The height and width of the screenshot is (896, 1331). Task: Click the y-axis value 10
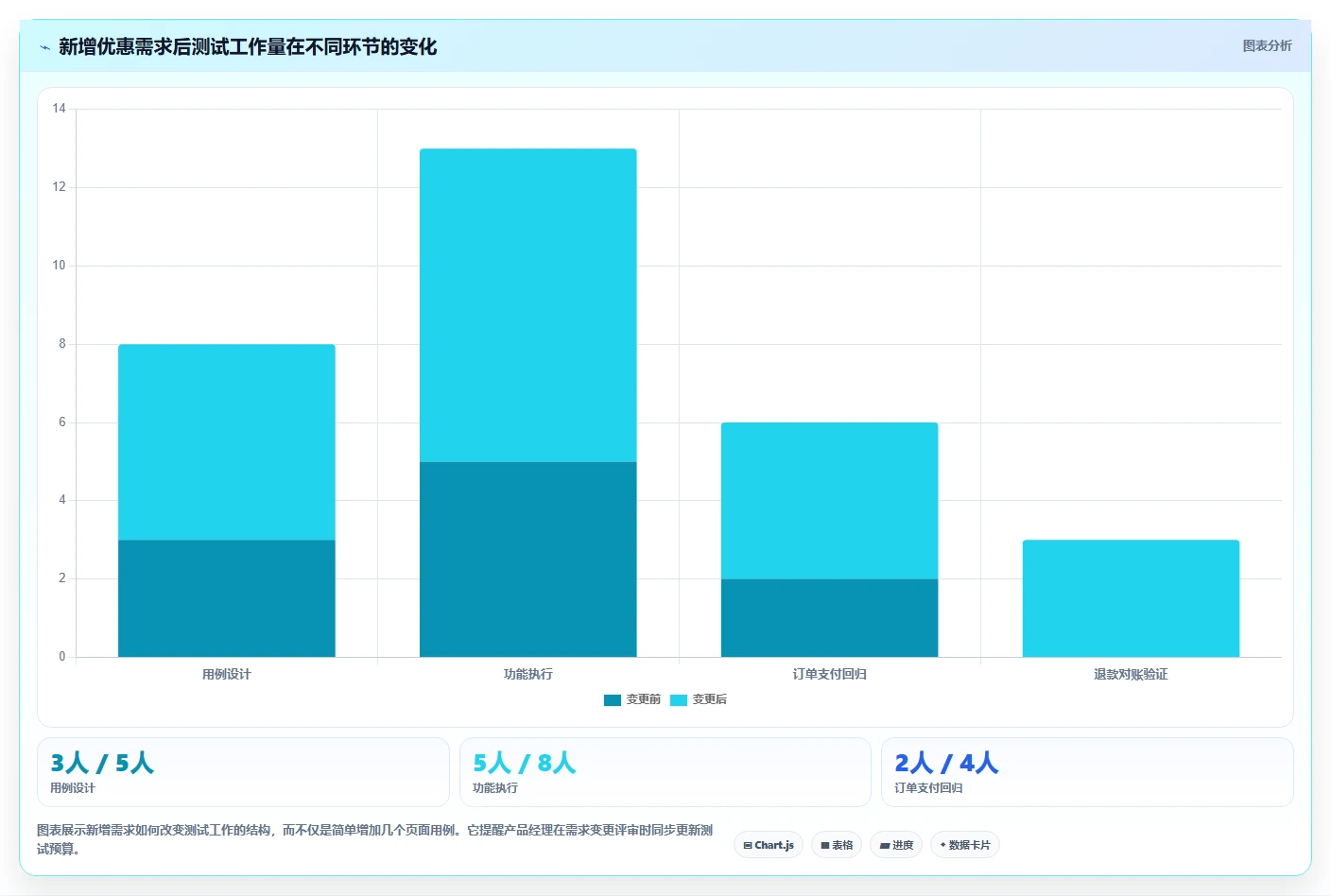pyautogui.click(x=60, y=266)
